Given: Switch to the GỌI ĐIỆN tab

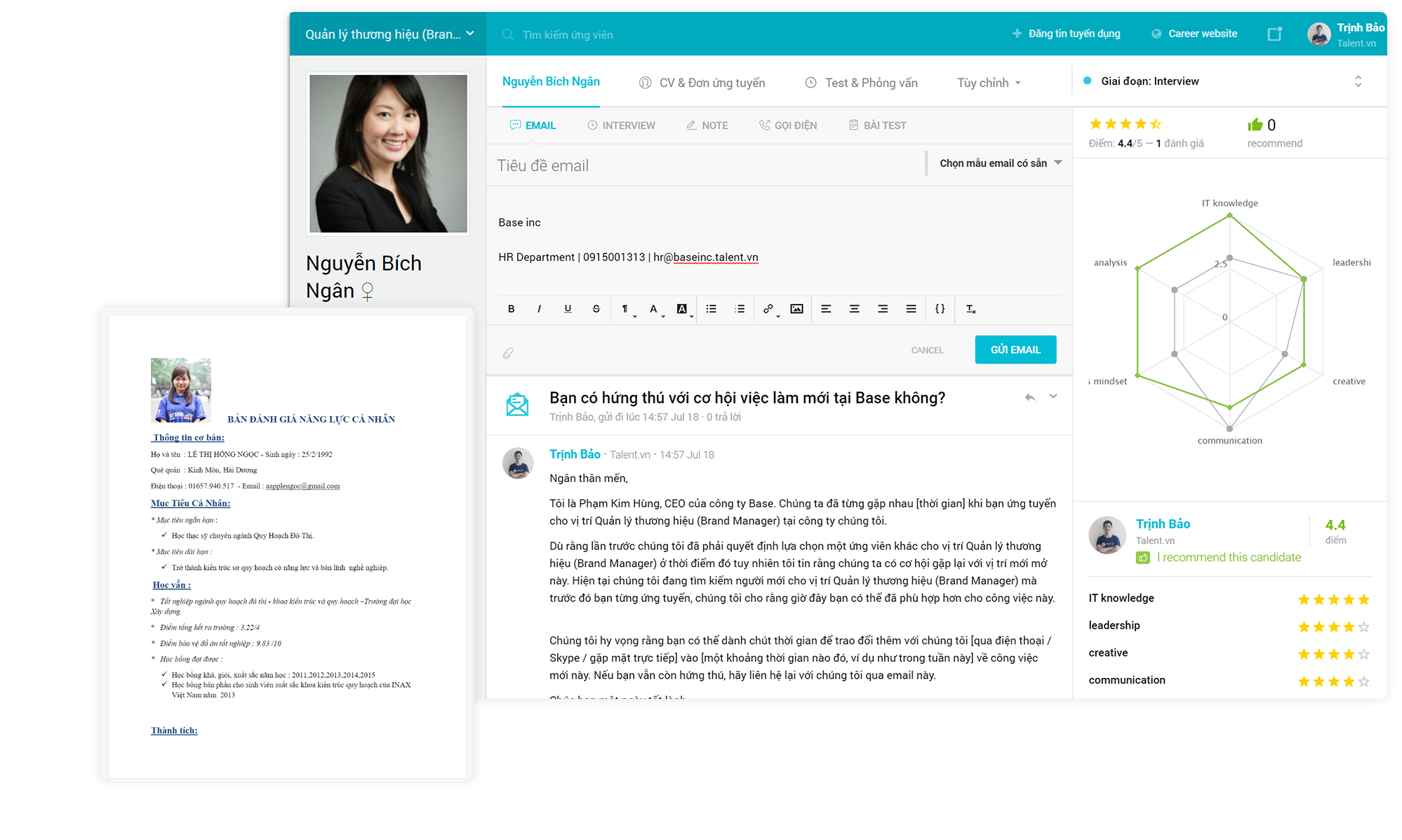Looking at the screenshot, I should (788, 125).
